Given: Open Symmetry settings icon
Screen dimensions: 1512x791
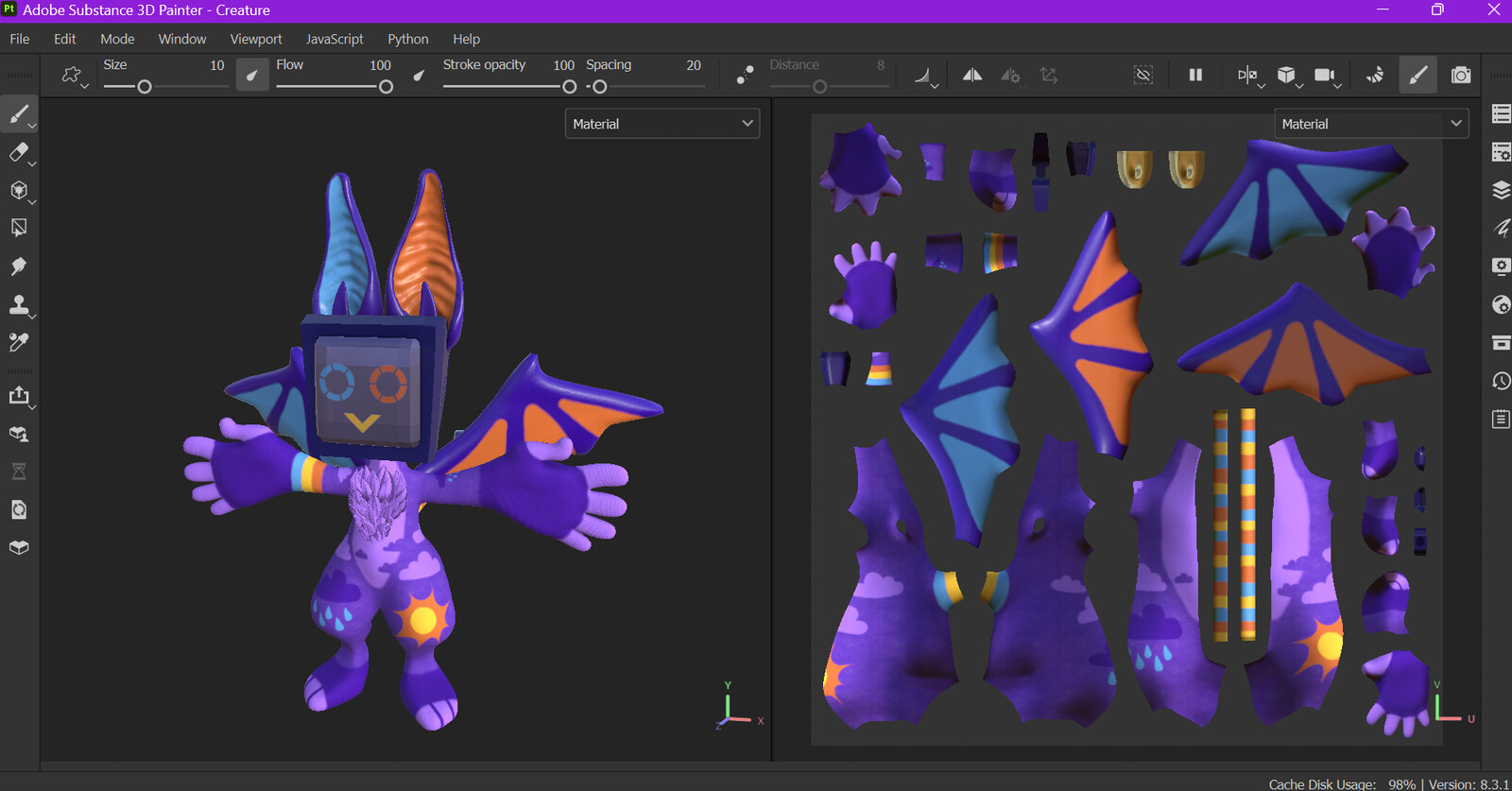Looking at the screenshot, I should [1010, 76].
